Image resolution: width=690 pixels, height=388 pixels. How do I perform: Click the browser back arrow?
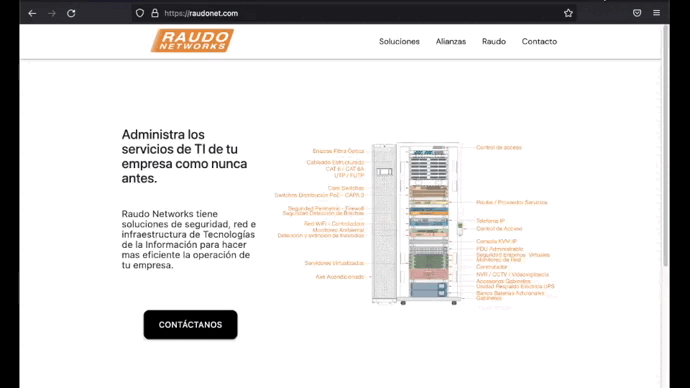[x=32, y=13]
